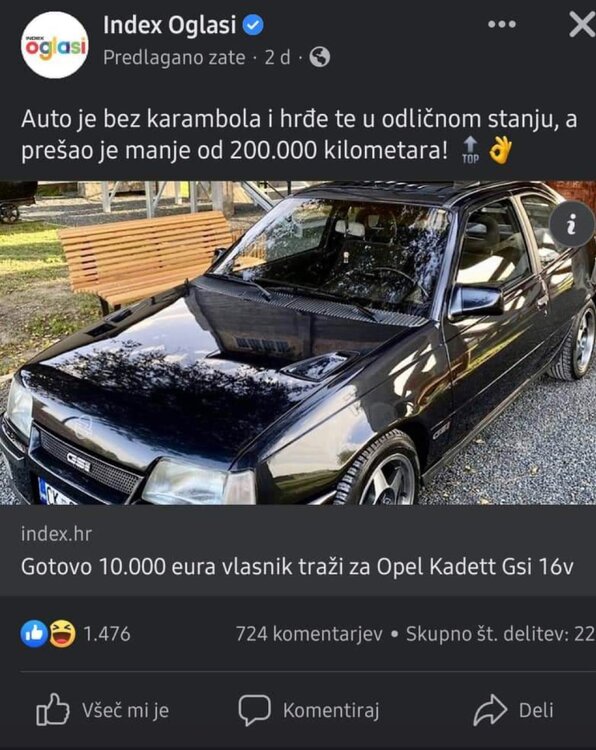
Task: Open the Opel Kadett car photo
Action: pos(298,342)
